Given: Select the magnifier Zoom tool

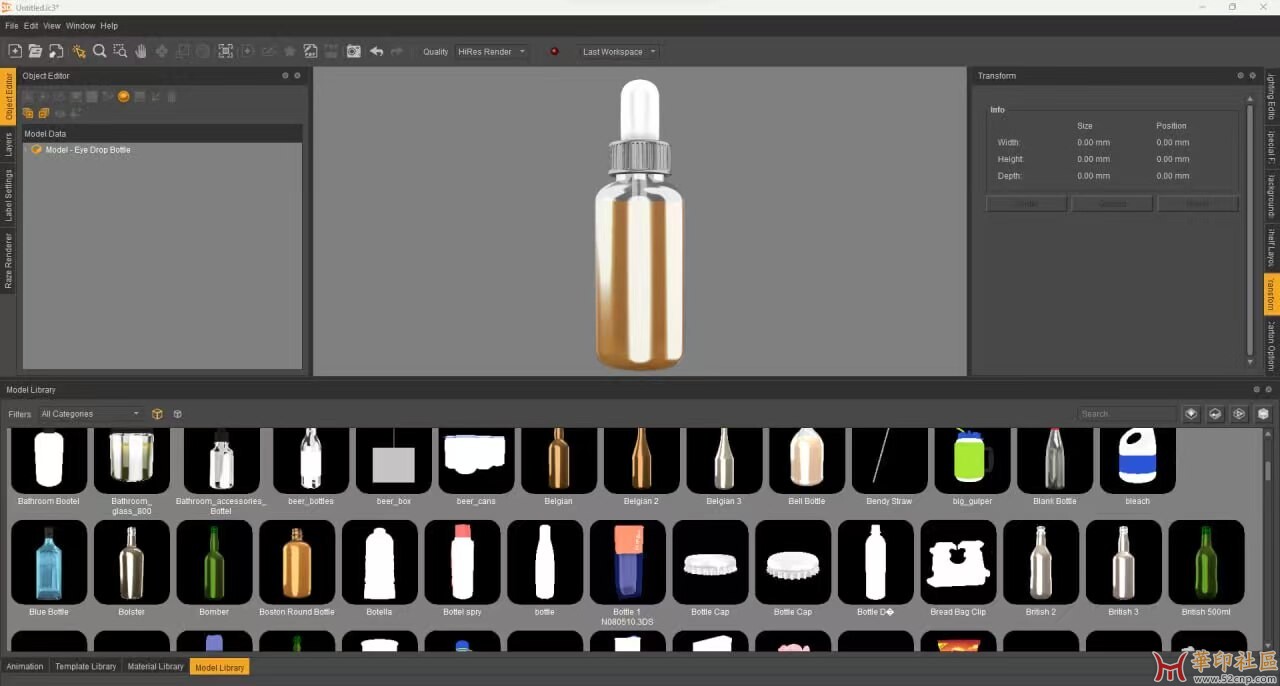Looking at the screenshot, I should 99,51.
